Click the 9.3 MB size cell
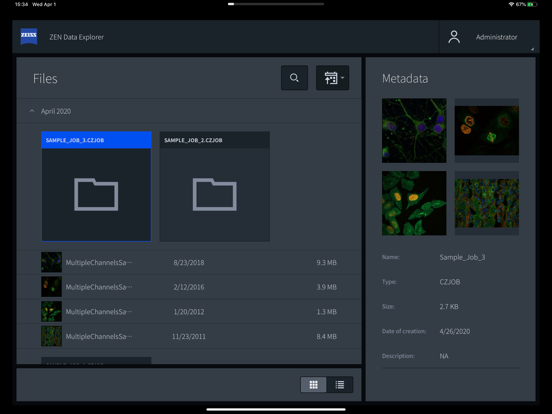Image resolution: width=552 pixels, height=414 pixels. [x=326, y=263]
